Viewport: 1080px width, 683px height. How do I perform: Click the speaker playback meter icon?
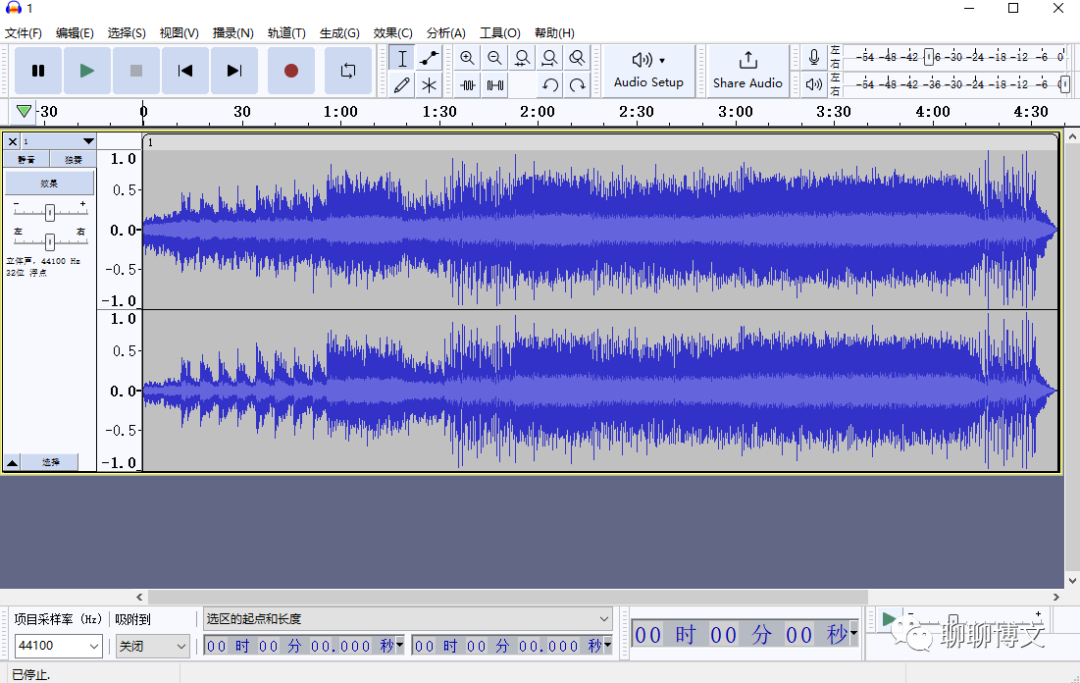click(x=813, y=84)
